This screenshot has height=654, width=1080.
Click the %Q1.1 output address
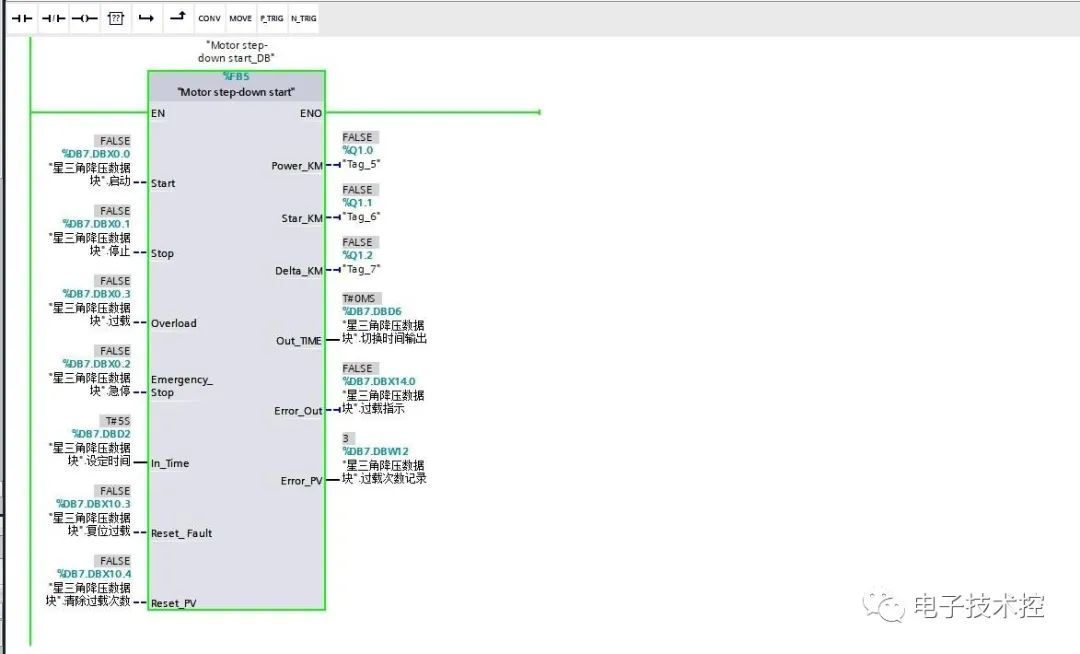point(357,202)
